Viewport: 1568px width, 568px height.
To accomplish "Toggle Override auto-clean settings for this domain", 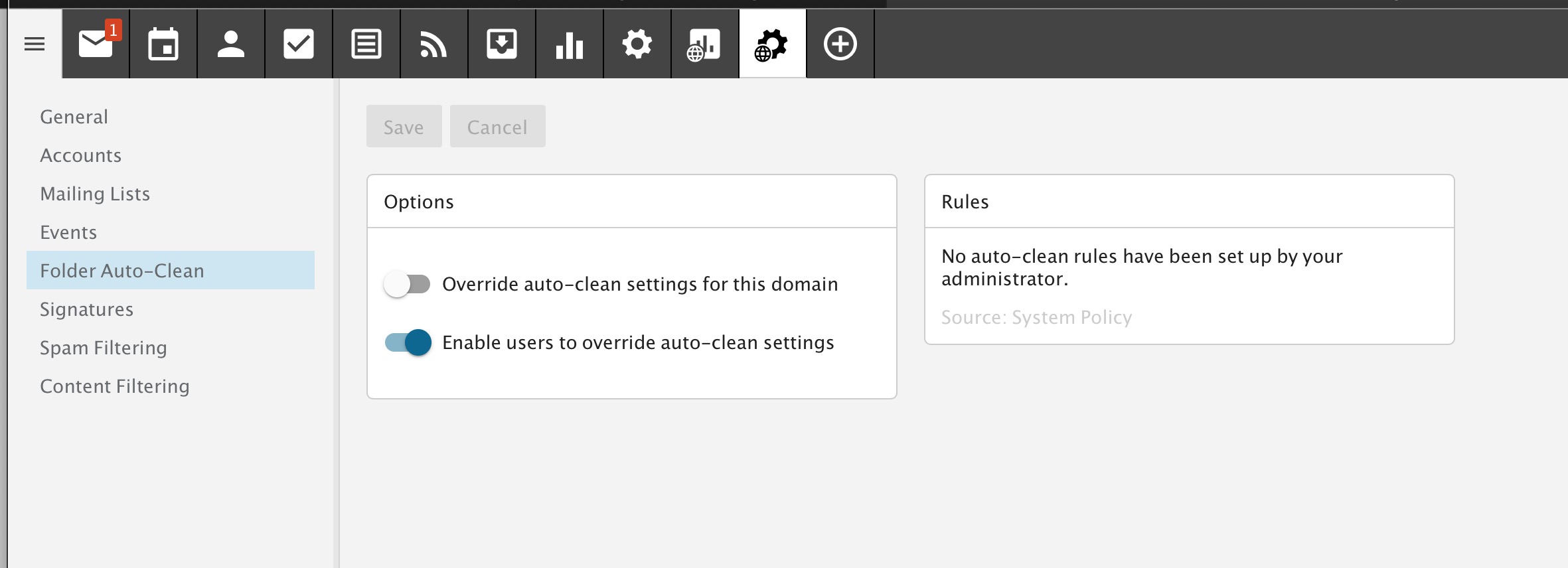I will 408,285.
